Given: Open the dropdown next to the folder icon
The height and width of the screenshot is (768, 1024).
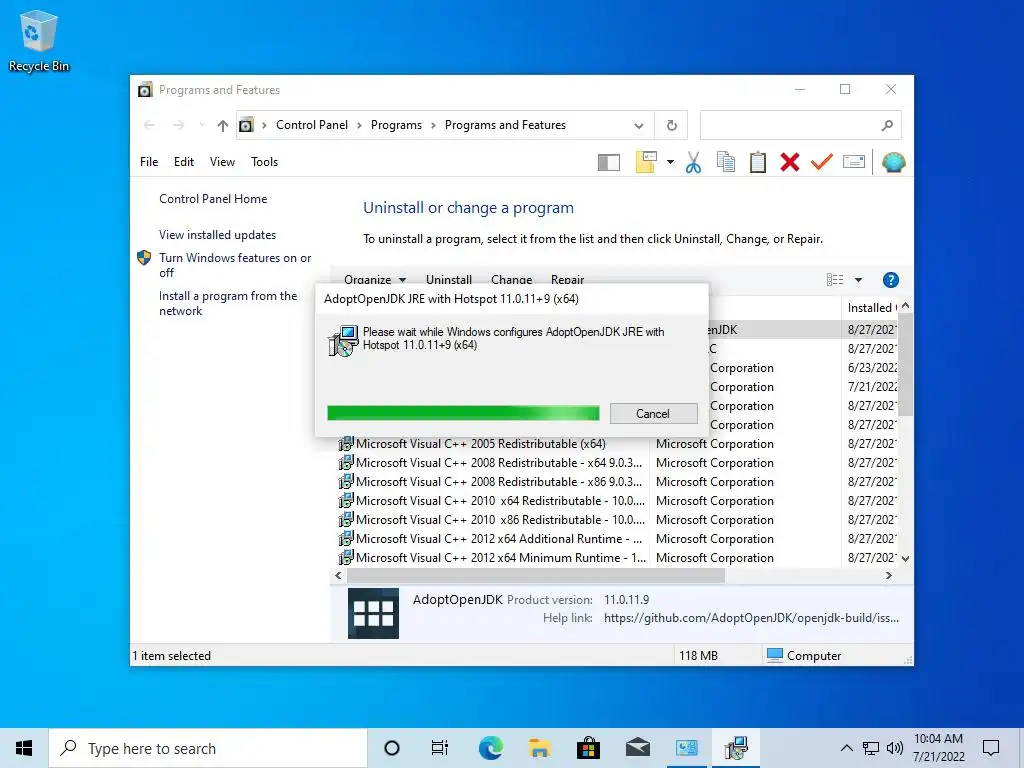Looking at the screenshot, I should pyautogui.click(x=670, y=162).
